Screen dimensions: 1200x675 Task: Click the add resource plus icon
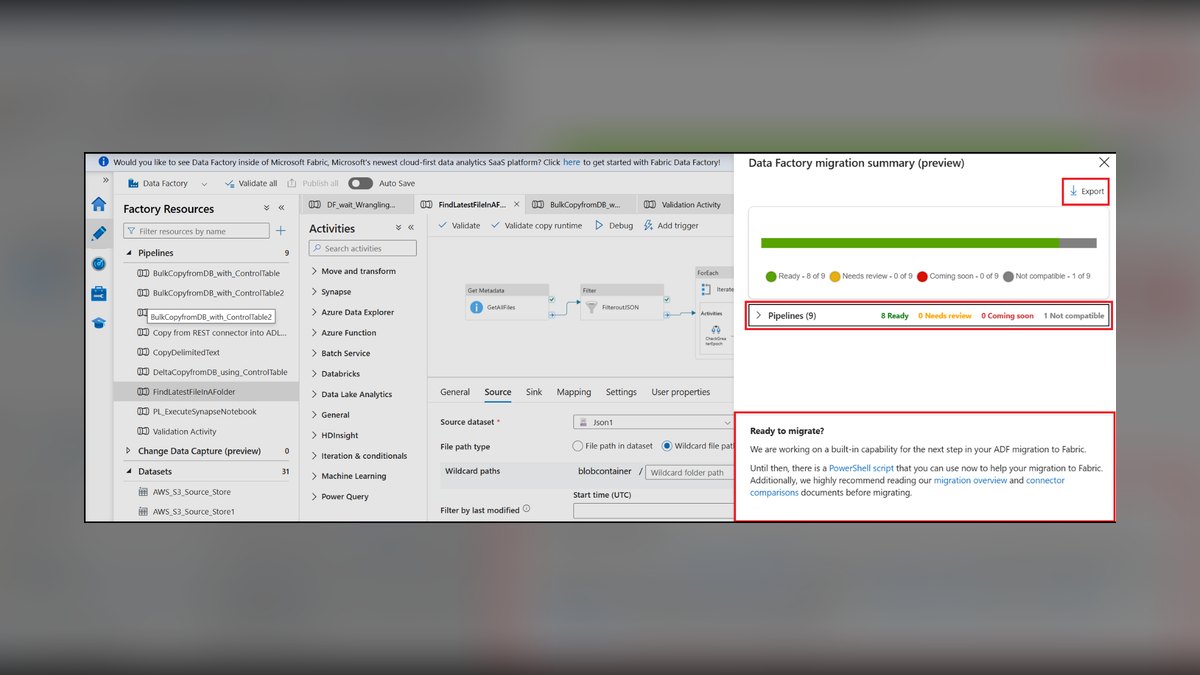click(281, 231)
